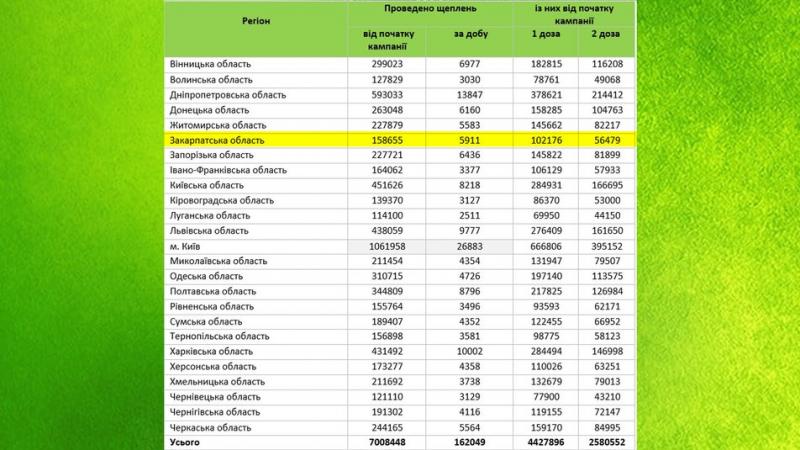Viewport: 800px width, 450px height.
Task: Select the daily total value 162049
Action: pyautogui.click(x=469, y=441)
